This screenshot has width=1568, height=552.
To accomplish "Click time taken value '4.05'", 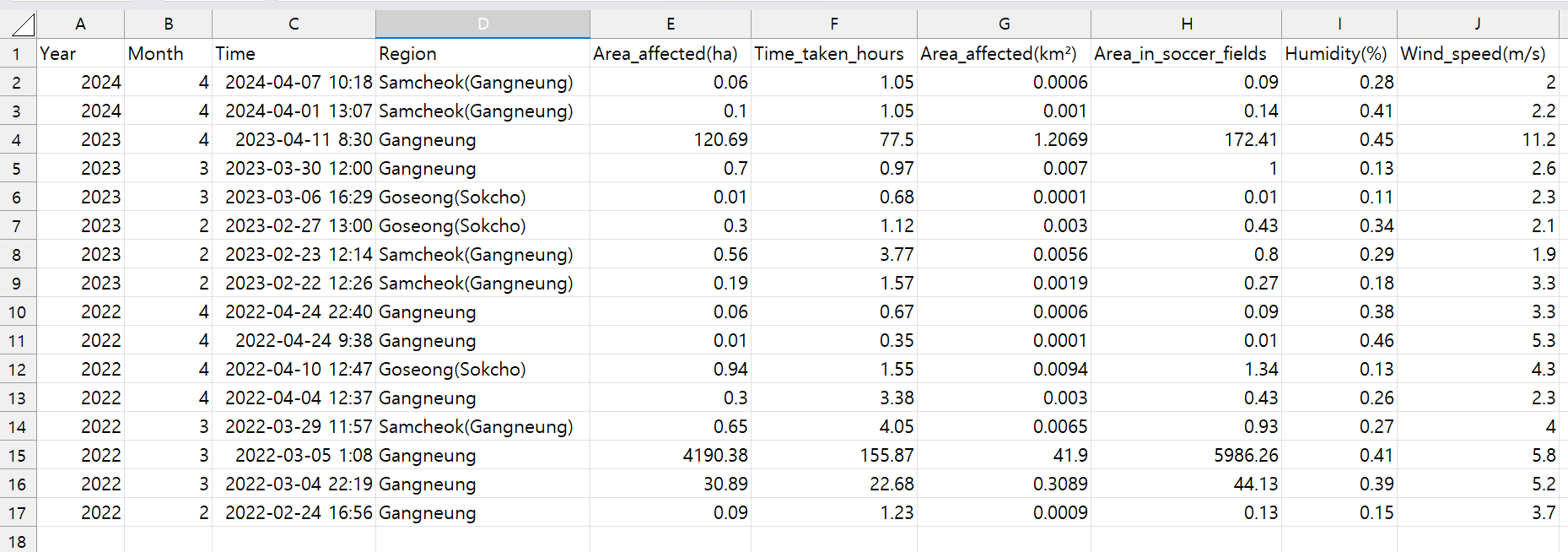I will point(834,427).
